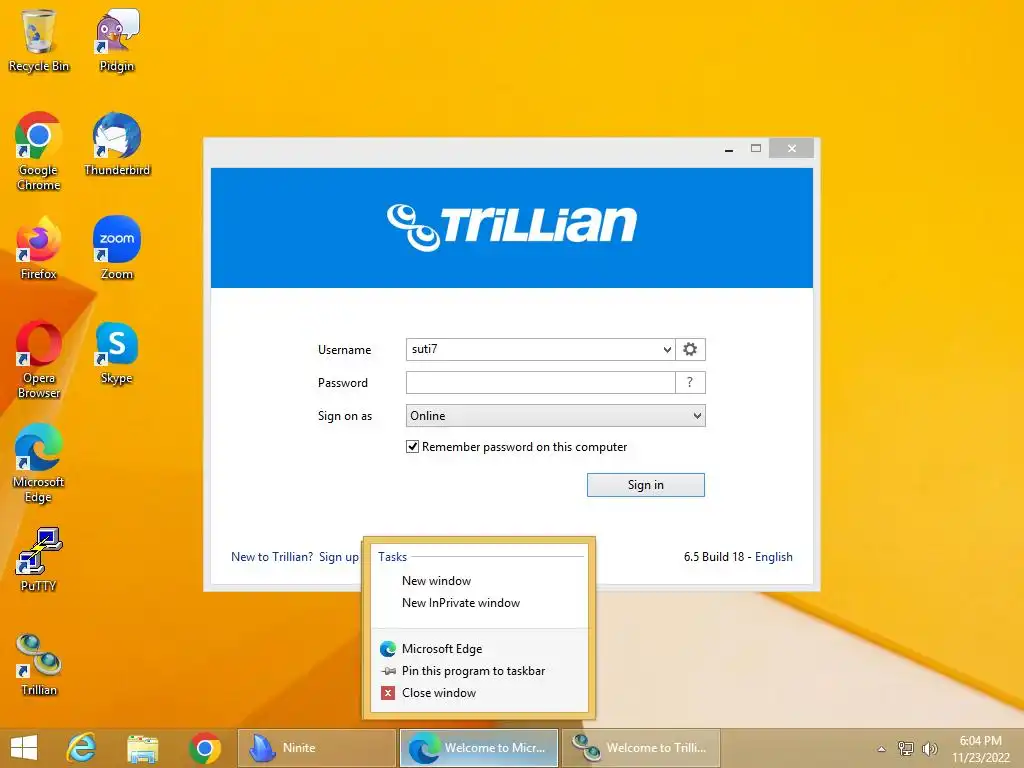Select the Trillian desktop shortcut
The width and height of the screenshot is (1024, 768).
click(39, 664)
